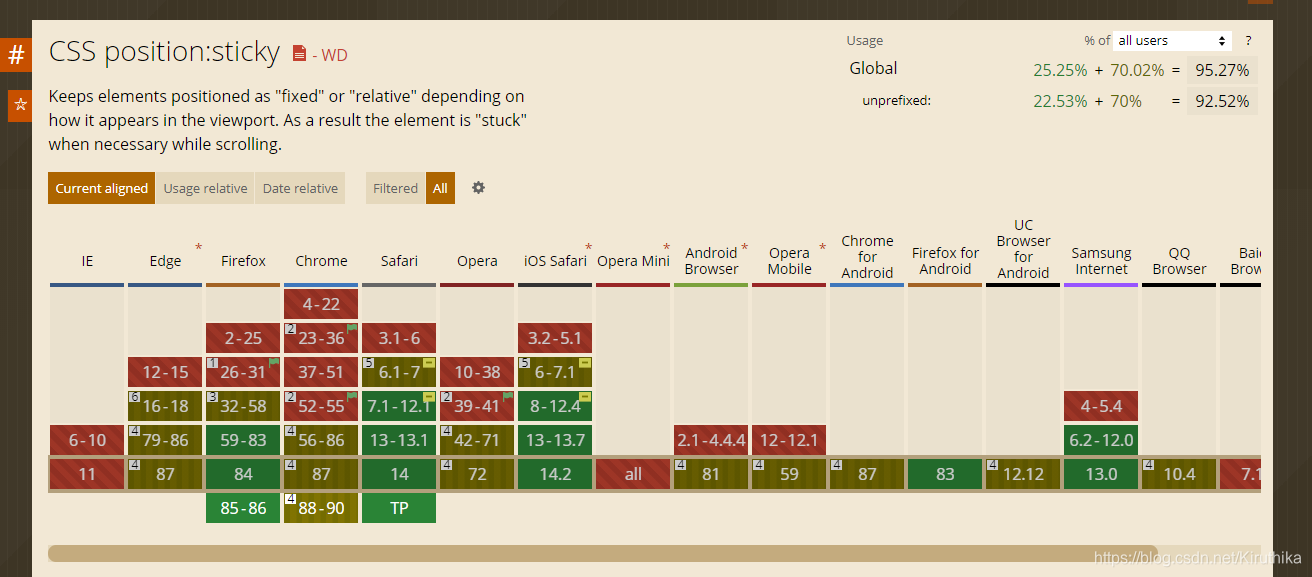Select the Current aligned view
Viewport: 1312px width, 577px height.
(x=101, y=188)
